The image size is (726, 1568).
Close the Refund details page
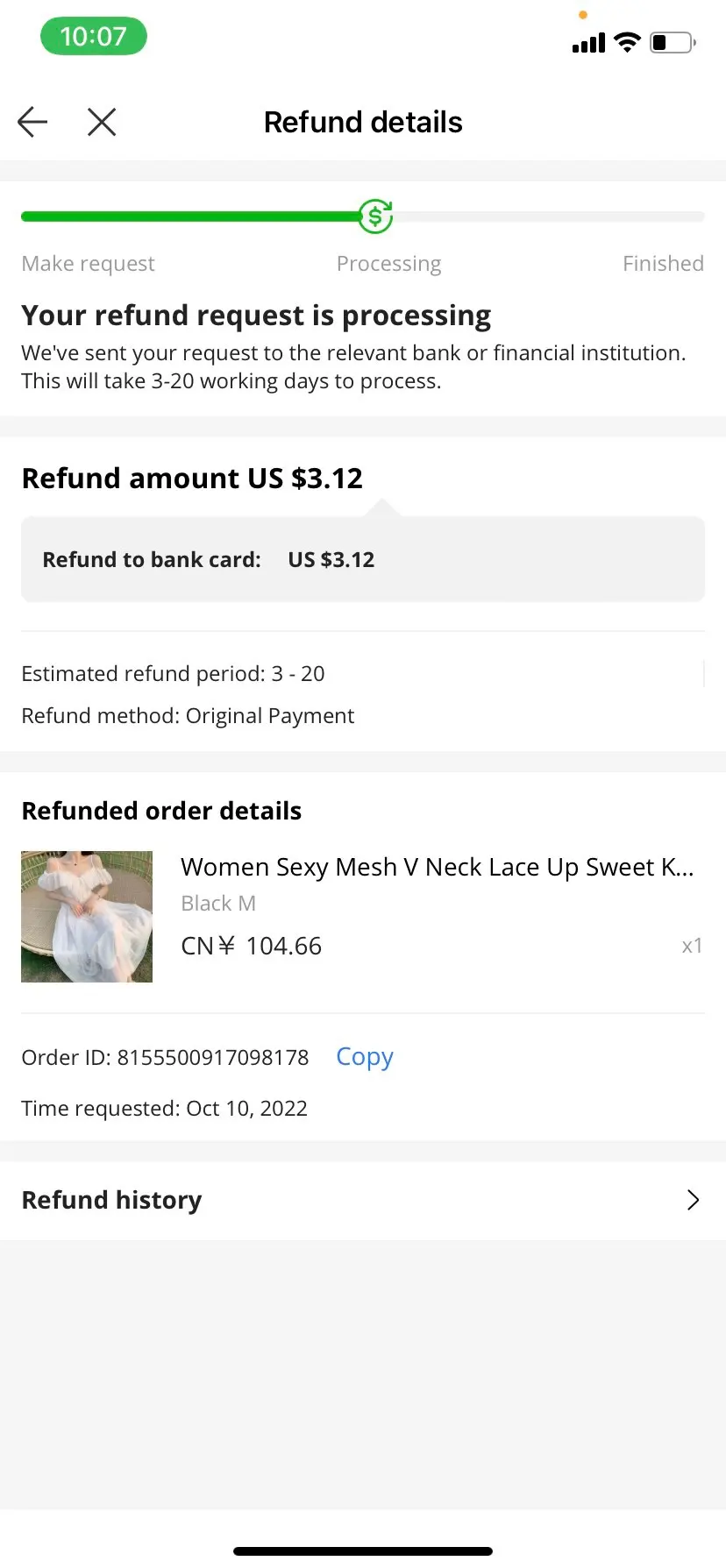pos(102,122)
